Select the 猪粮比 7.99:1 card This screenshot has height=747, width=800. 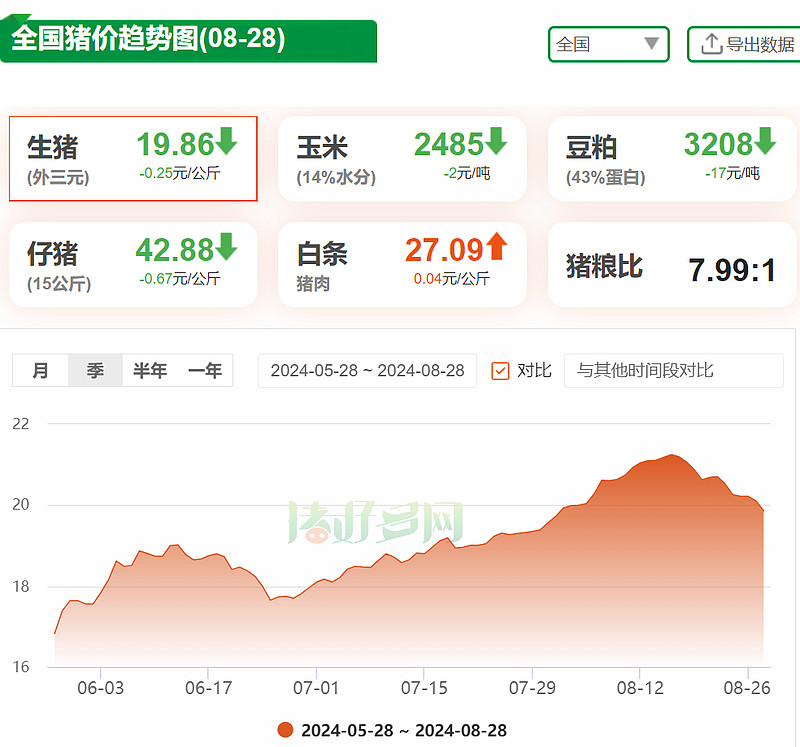[x=672, y=264]
